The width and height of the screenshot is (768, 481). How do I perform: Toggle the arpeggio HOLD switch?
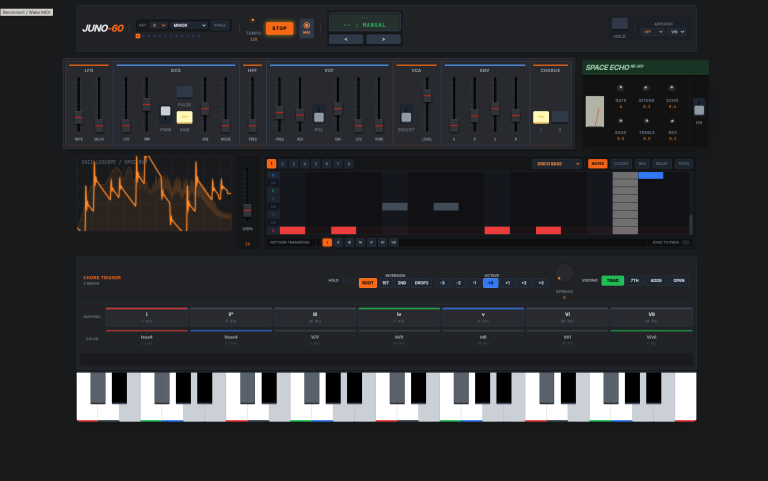(620, 24)
